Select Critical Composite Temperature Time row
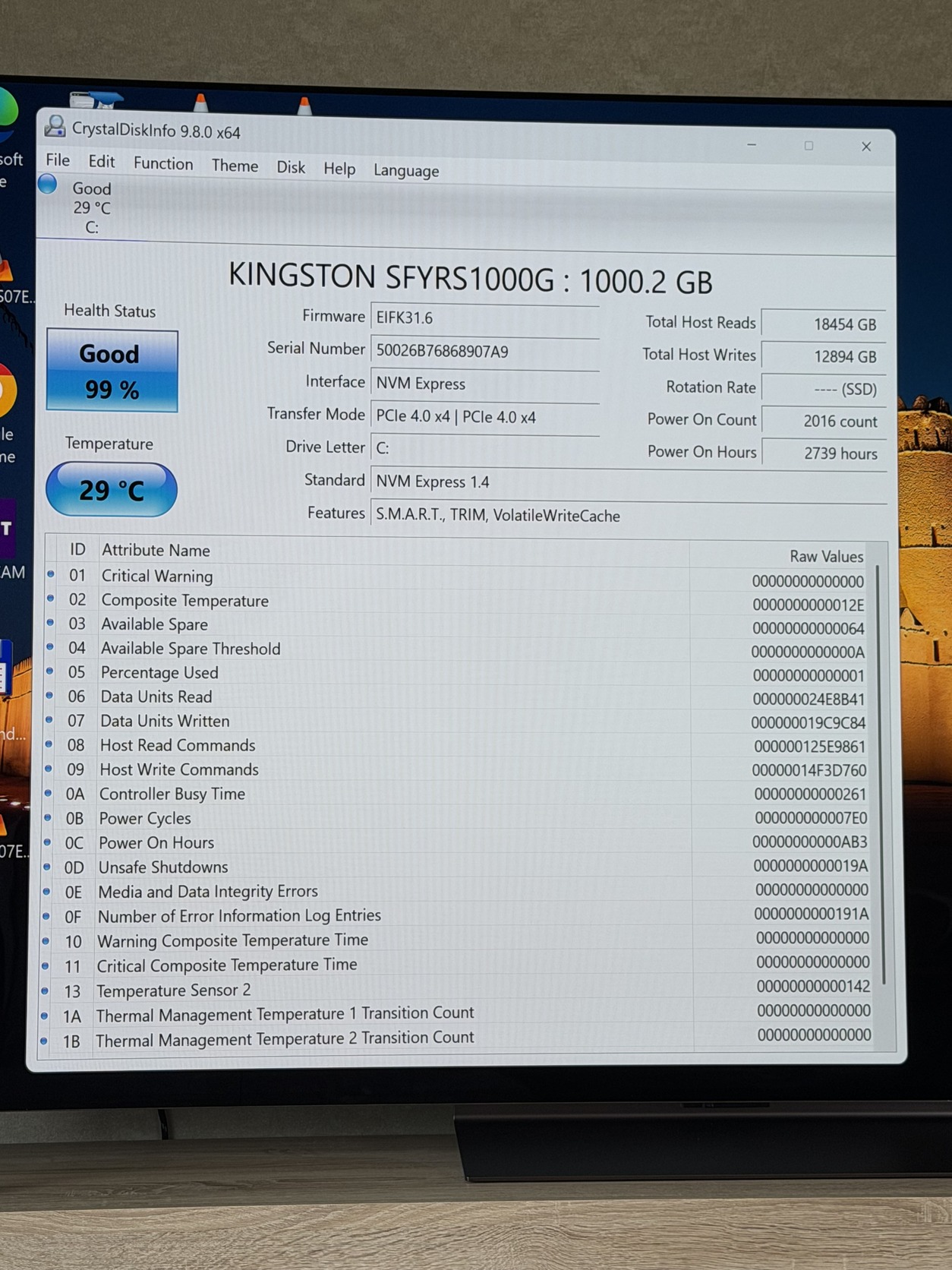The height and width of the screenshot is (1270, 952). [456, 964]
